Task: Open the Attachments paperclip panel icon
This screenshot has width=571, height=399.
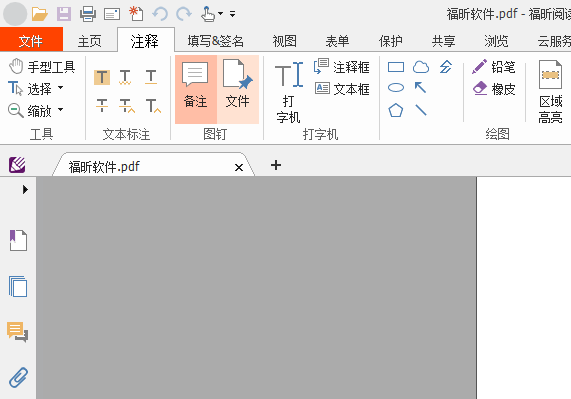Action: [18, 377]
